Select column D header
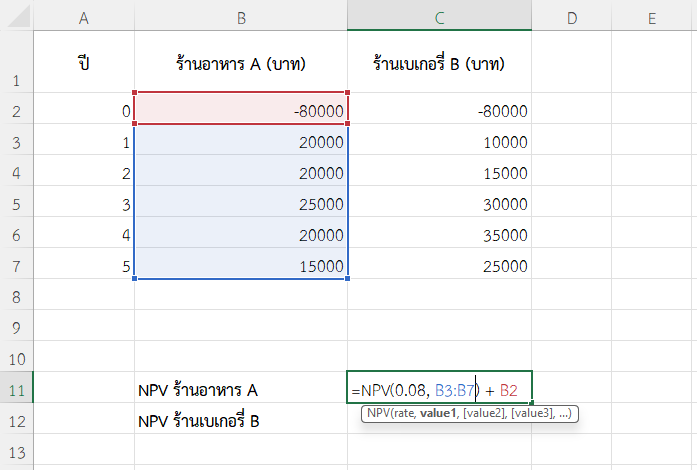This screenshot has width=697, height=470. 572,18
